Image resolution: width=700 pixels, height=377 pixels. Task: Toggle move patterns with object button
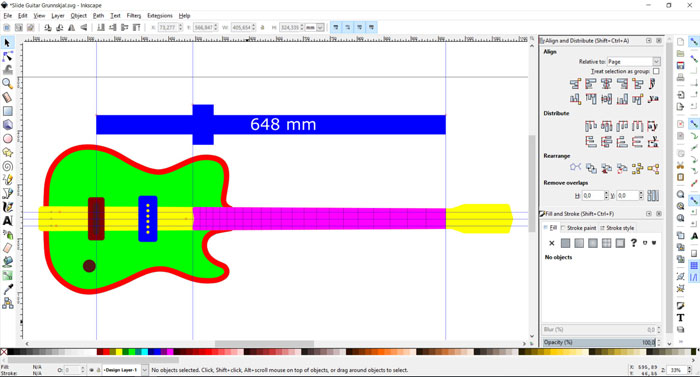pos(371,28)
